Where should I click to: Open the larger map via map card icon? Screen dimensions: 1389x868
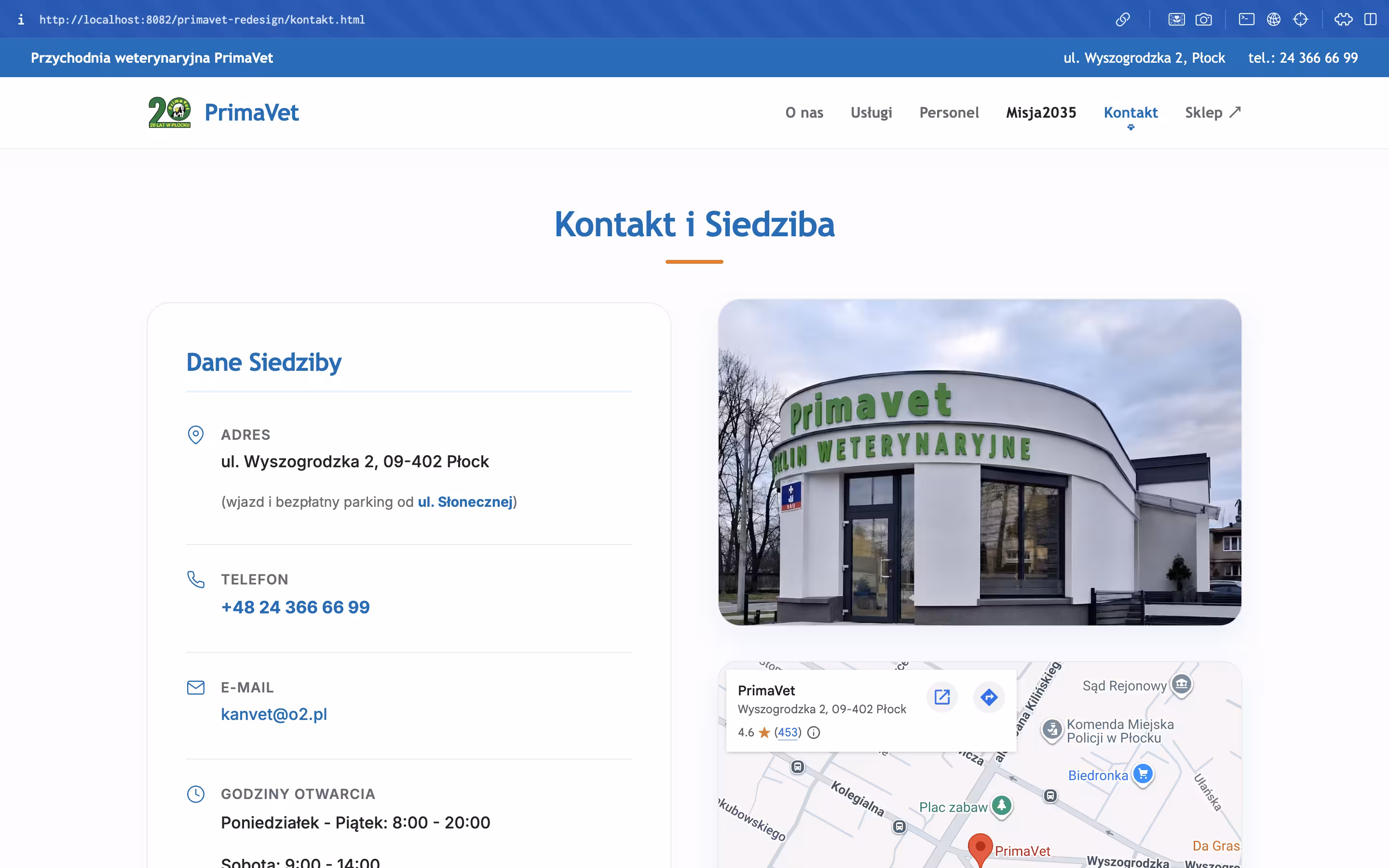point(942,697)
